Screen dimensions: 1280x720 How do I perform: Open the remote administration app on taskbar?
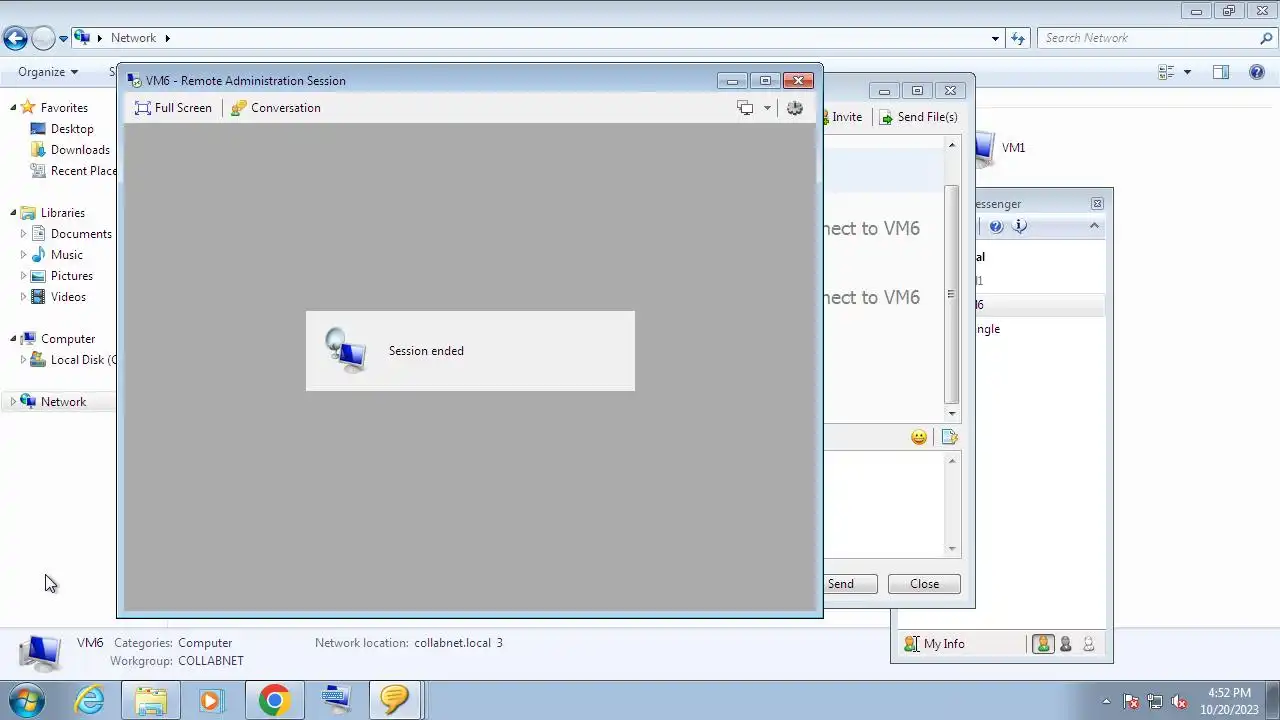(336, 700)
